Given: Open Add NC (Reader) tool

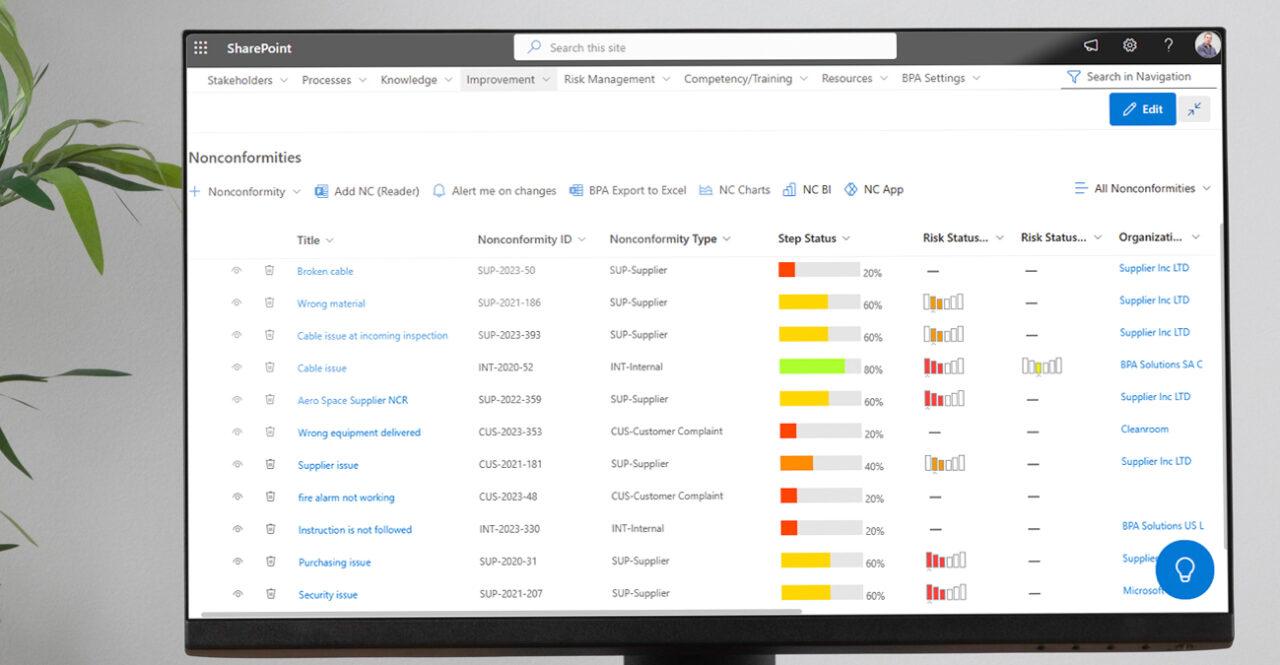Looking at the screenshot, I should click(x=367, y=191).
